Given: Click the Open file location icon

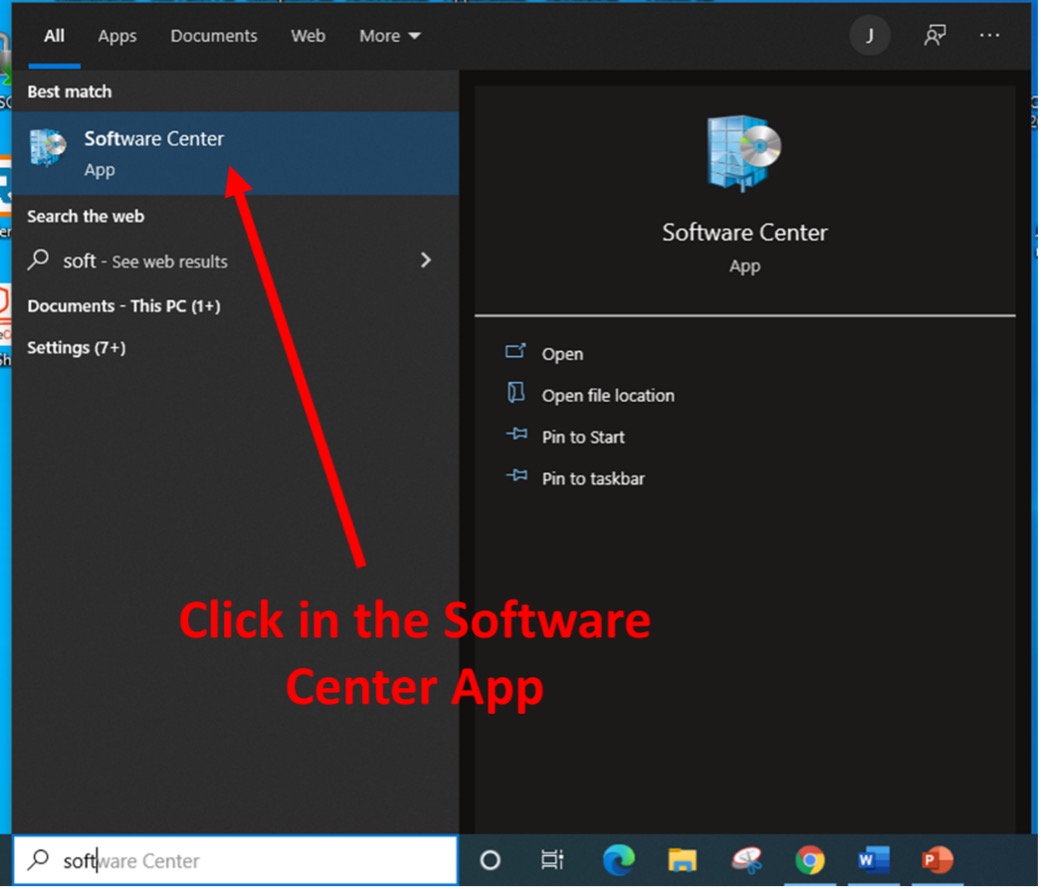Looking at the screenshot, I should point(515,394).
